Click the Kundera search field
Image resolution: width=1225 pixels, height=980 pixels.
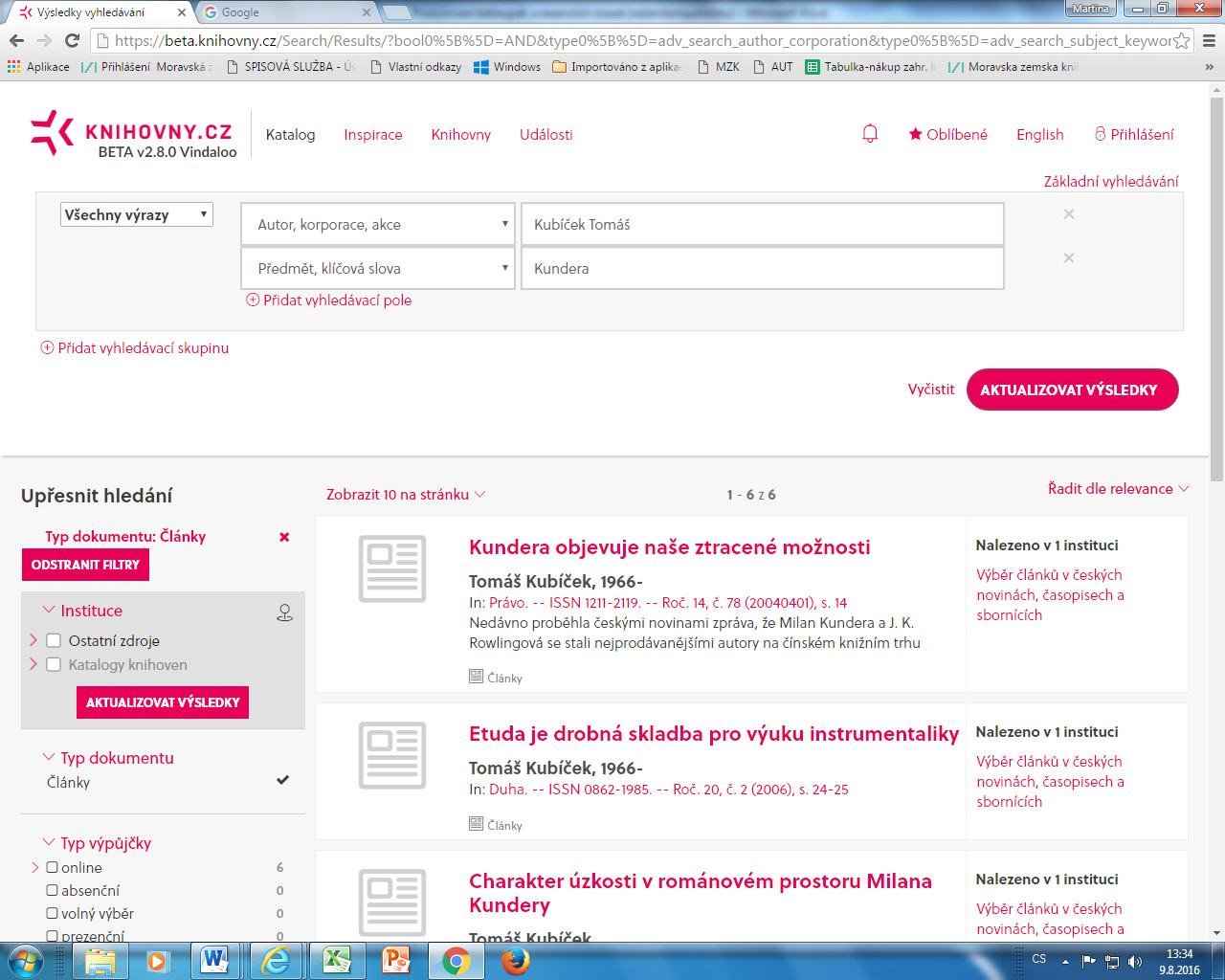763,268
